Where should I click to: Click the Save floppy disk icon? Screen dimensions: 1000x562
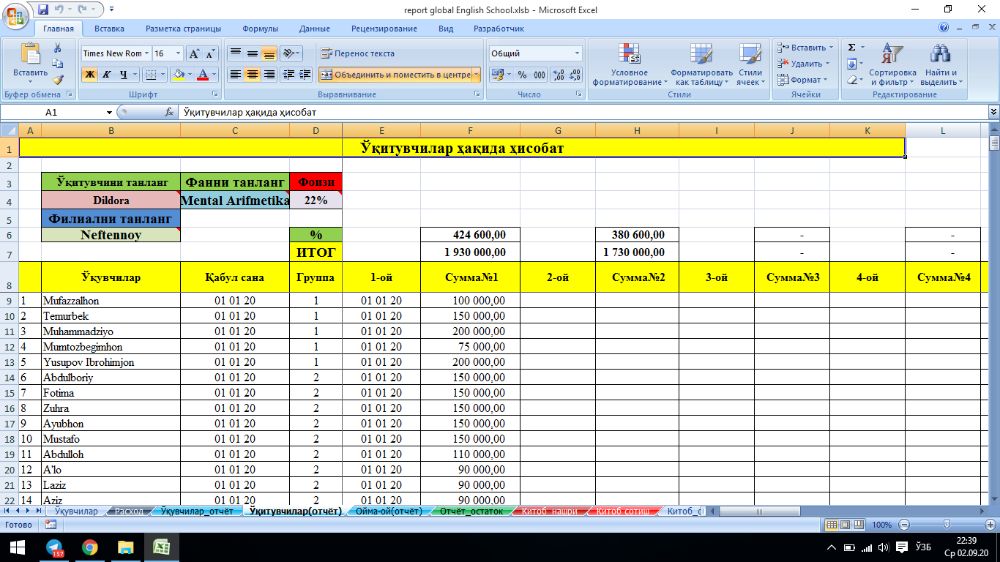point(43,10)
